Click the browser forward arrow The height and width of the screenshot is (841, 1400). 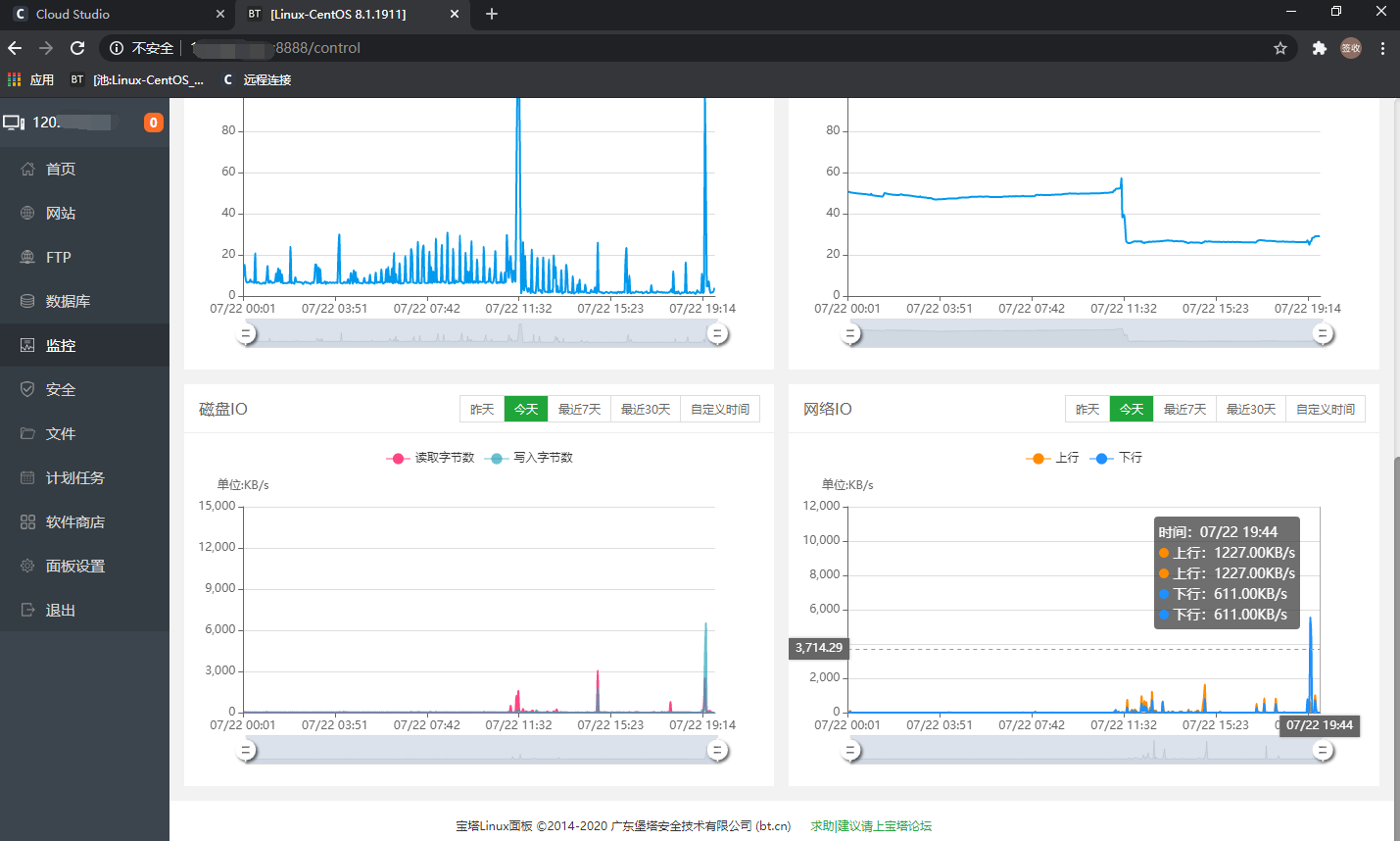[x=46, y=48]
